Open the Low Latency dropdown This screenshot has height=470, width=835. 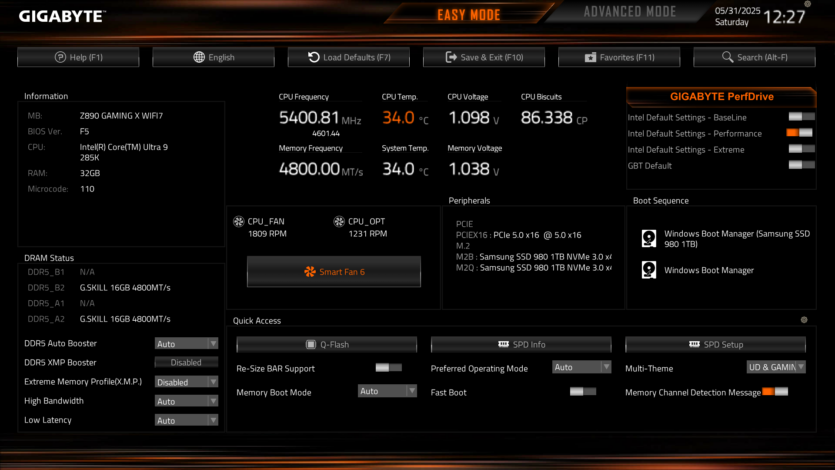pos(186,420)
